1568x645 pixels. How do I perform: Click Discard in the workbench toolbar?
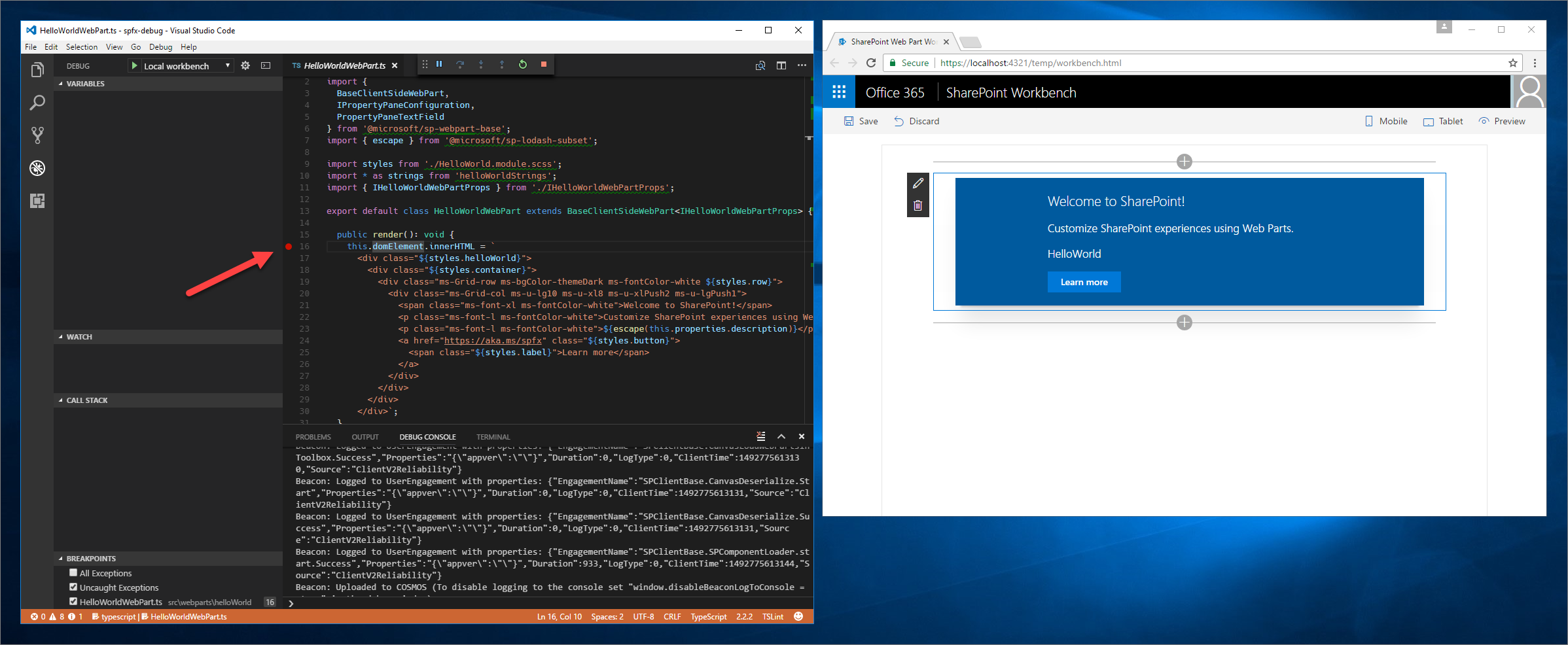pyautogui.click(x=916, y=121)
